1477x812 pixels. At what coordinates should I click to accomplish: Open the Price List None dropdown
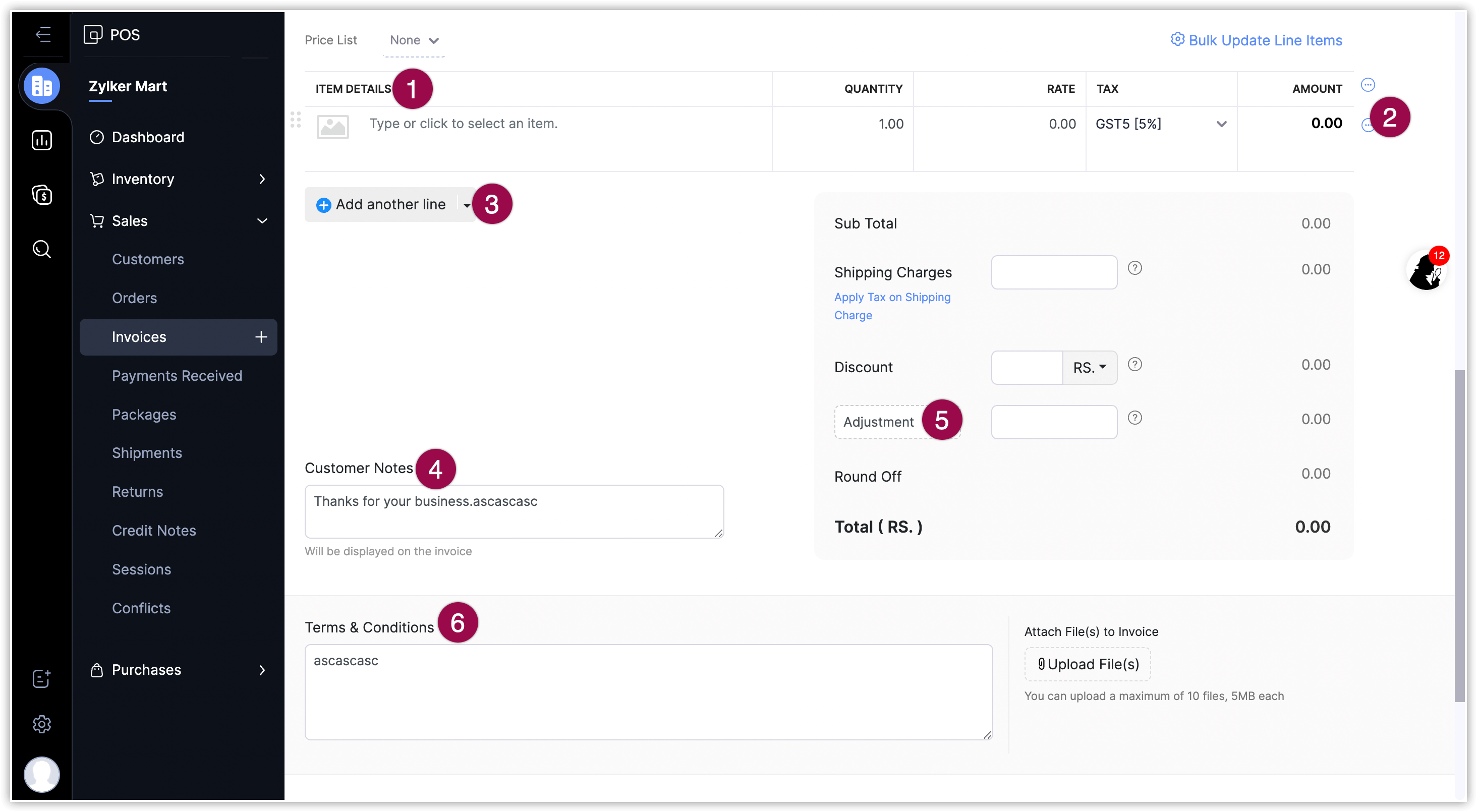[x=414, y=41]
